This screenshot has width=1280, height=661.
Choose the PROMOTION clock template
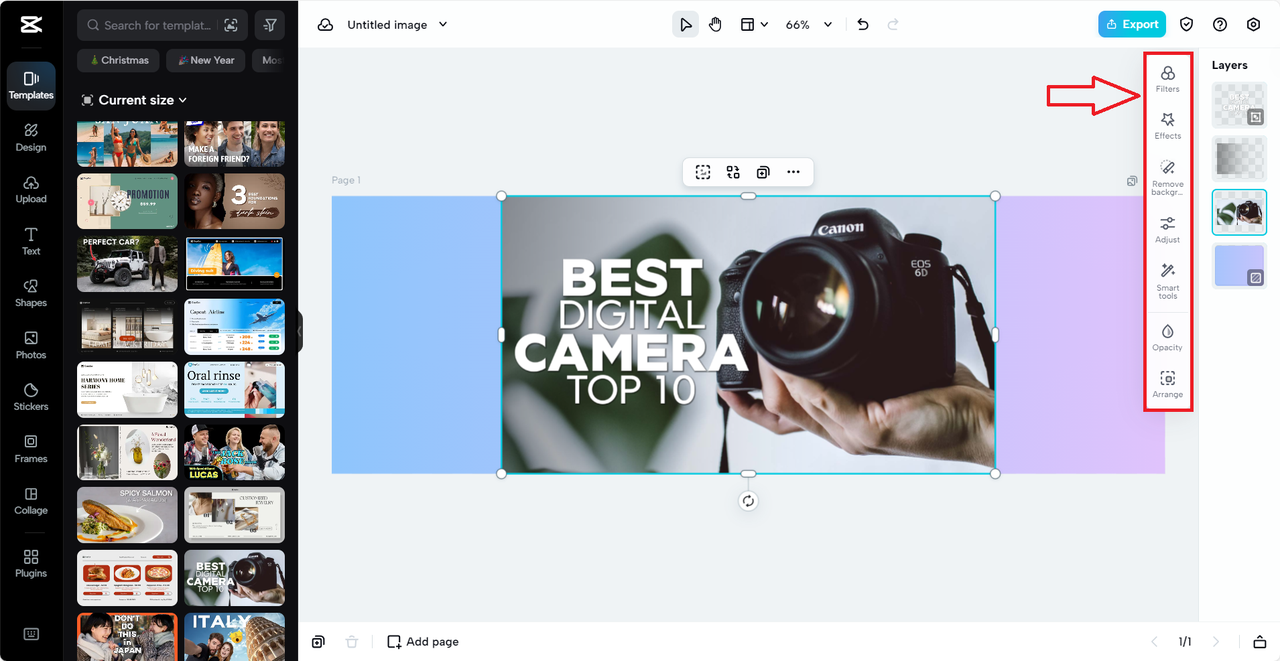click(x=127, y=201)
